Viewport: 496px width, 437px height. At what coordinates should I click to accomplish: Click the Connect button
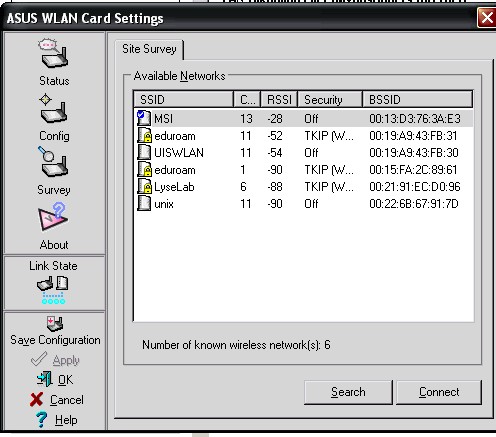439,392
